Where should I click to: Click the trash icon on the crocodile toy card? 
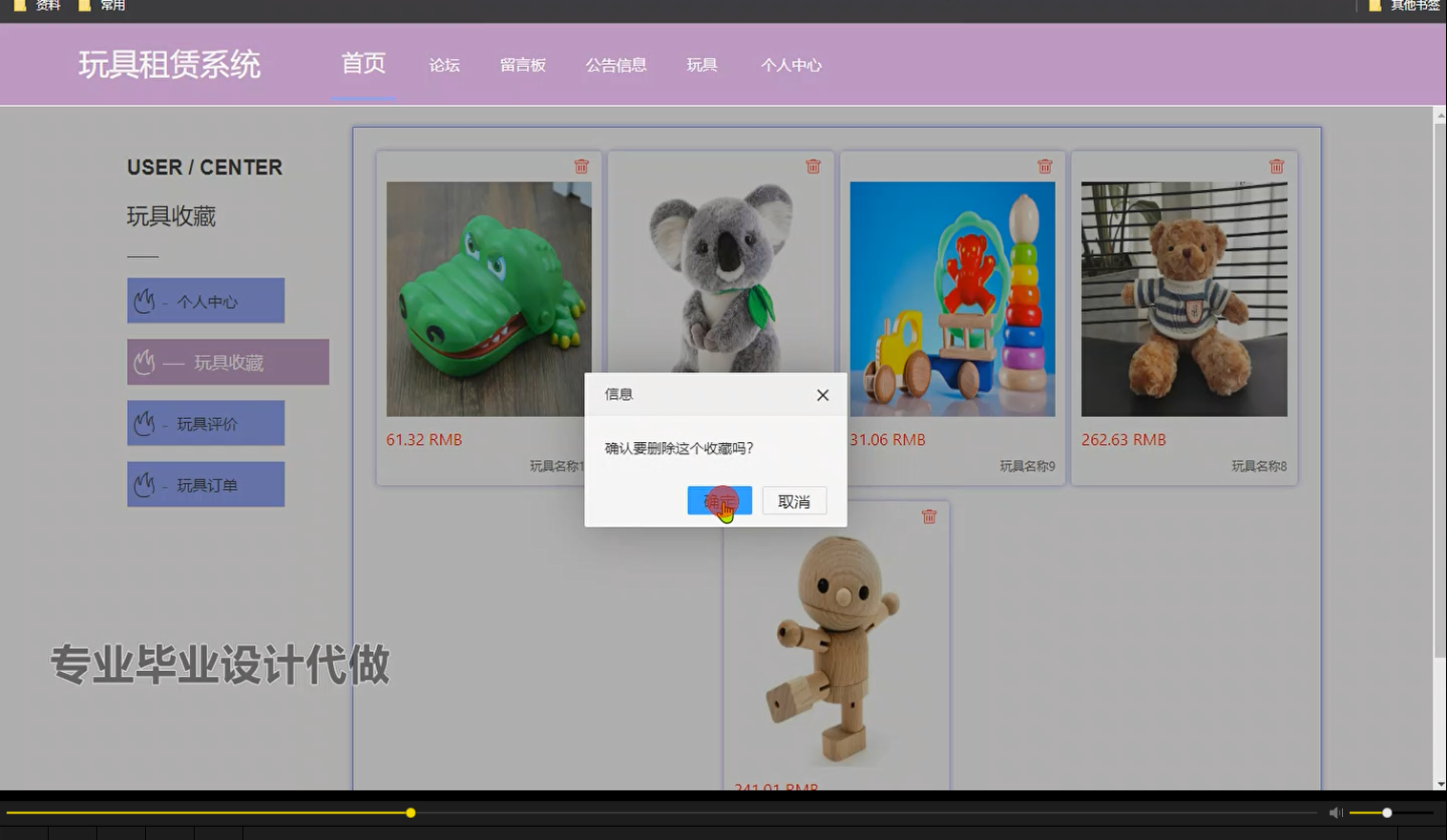click(582, 166)
